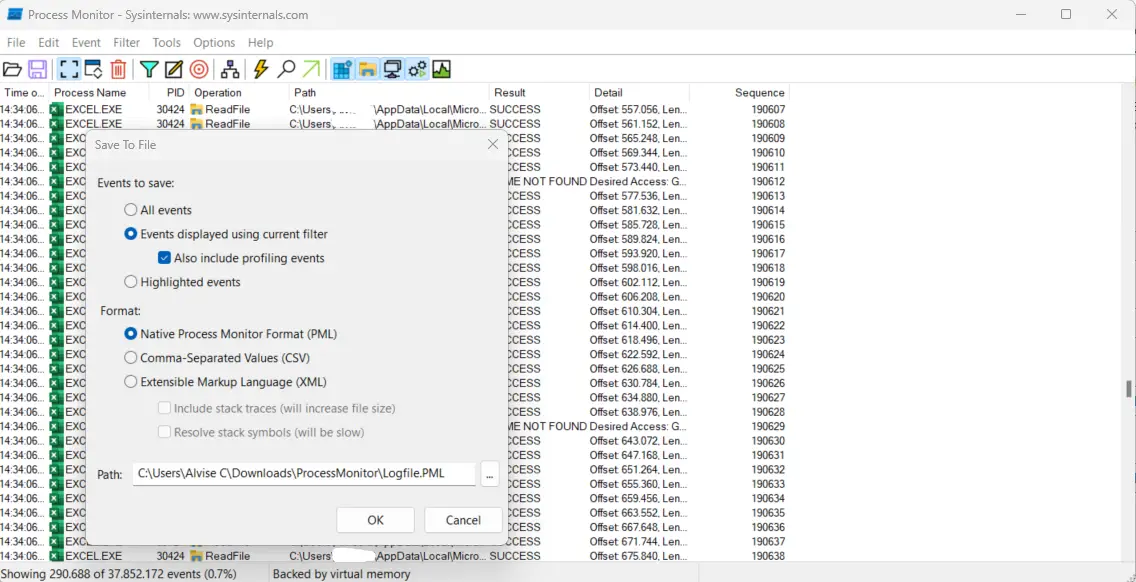Click the Path text field

[303, 474]
